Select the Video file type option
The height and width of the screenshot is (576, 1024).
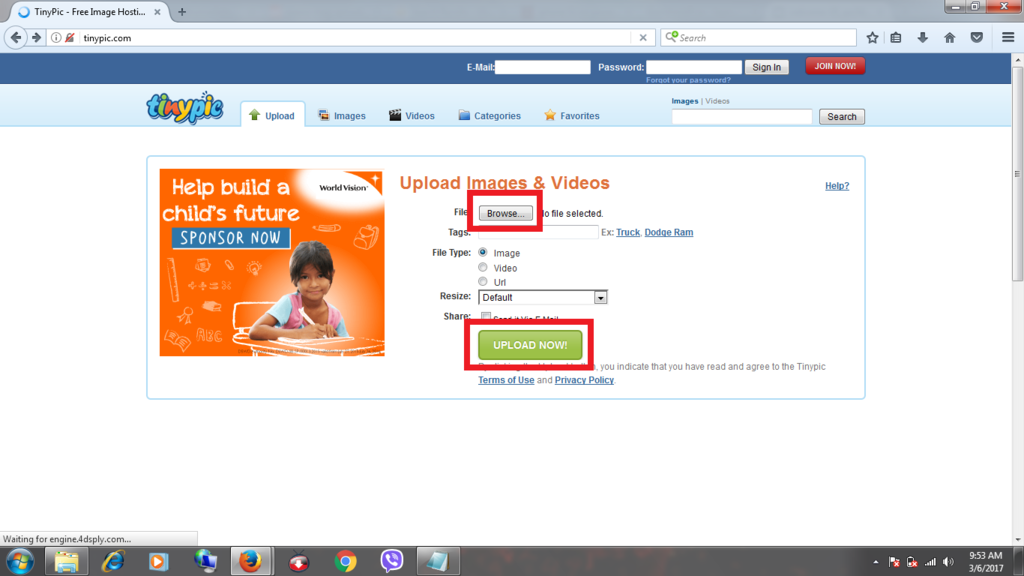484,268
